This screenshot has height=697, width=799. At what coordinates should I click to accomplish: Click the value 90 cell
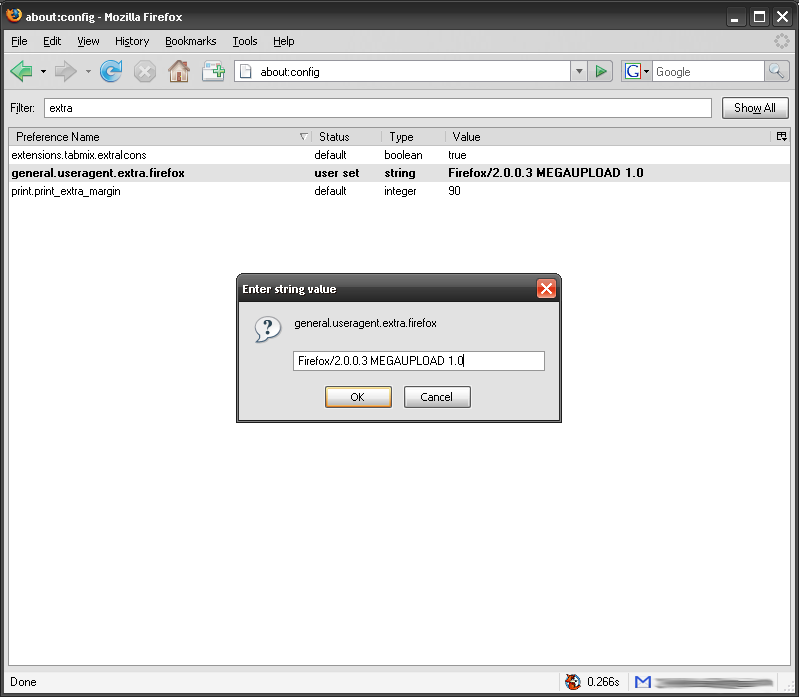pyautogui.click(x=454, y=191)
